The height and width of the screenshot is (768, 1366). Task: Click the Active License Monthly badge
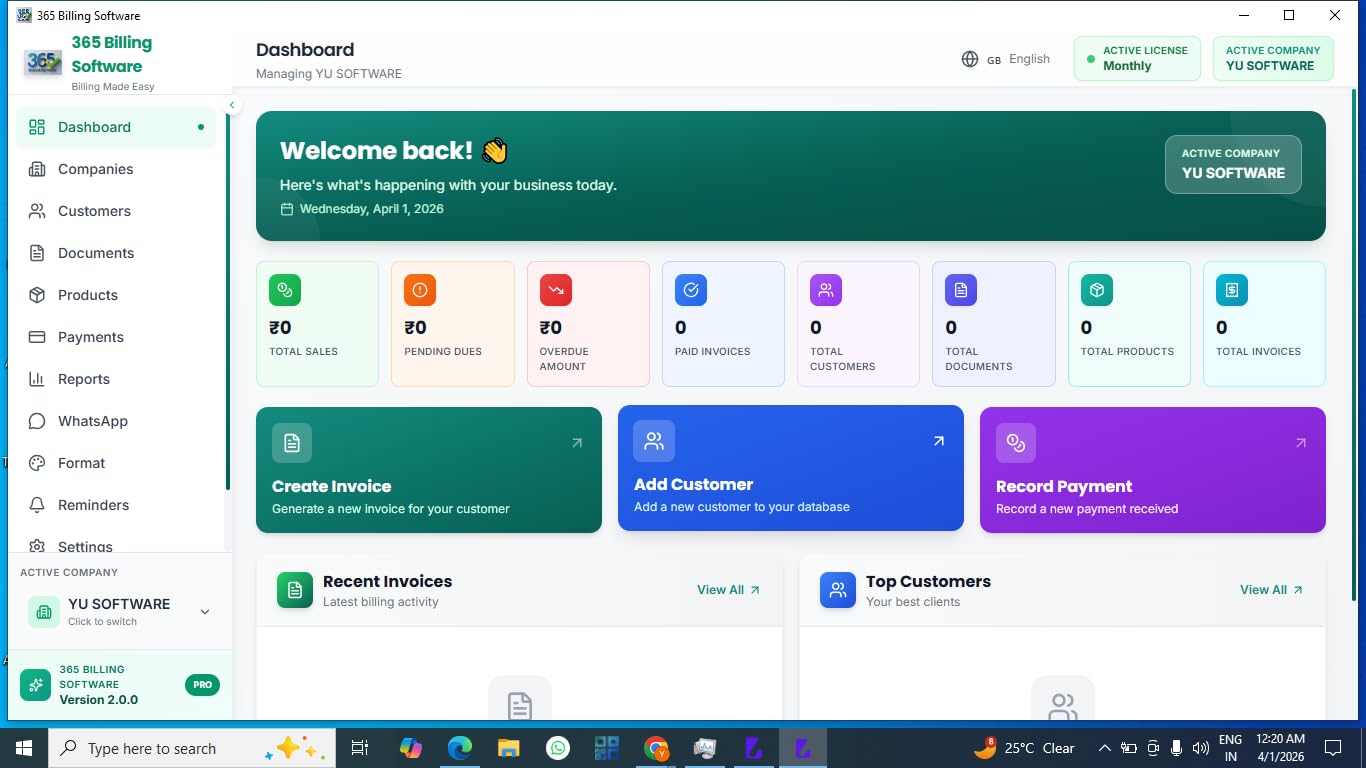pos(1137,58)
